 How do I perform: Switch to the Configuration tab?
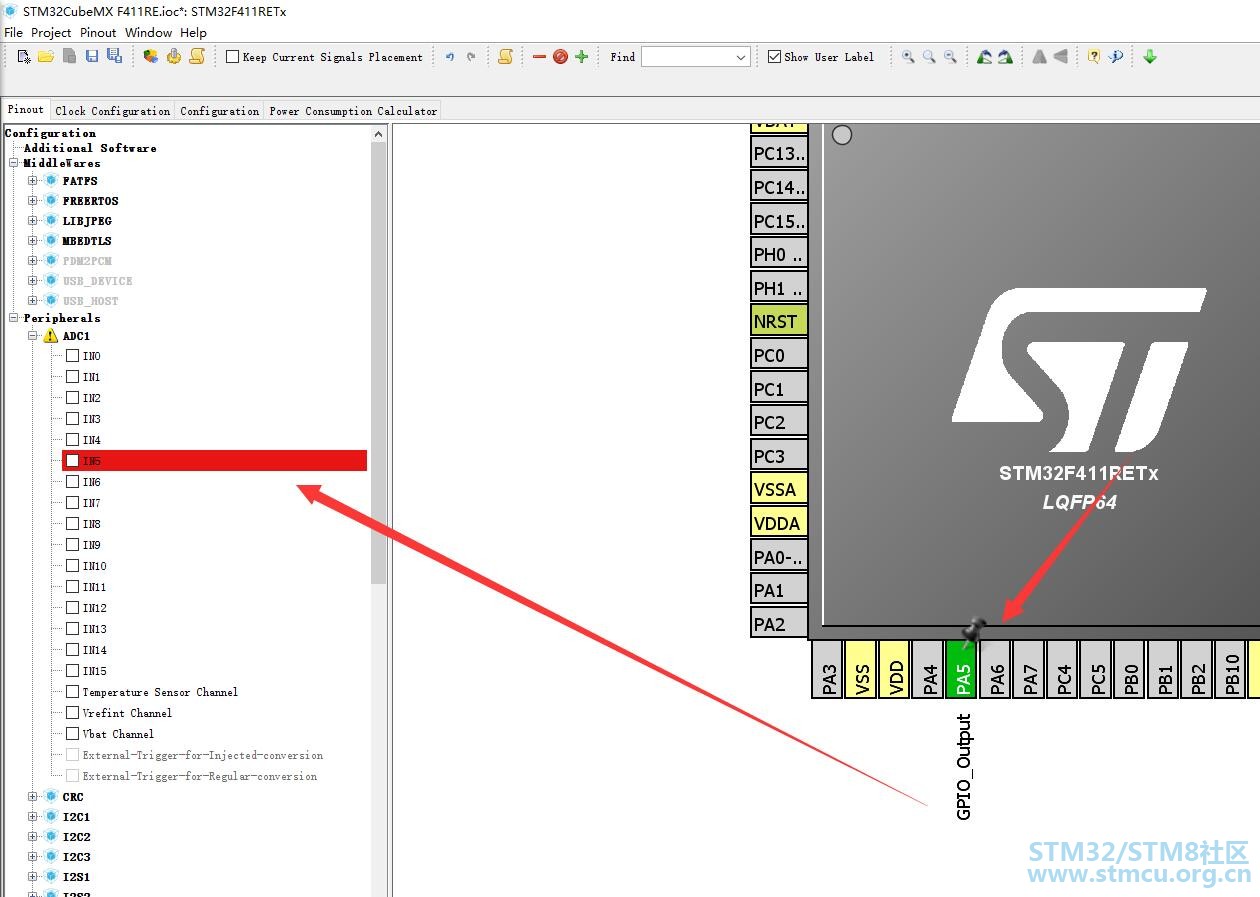click(220, 111)
